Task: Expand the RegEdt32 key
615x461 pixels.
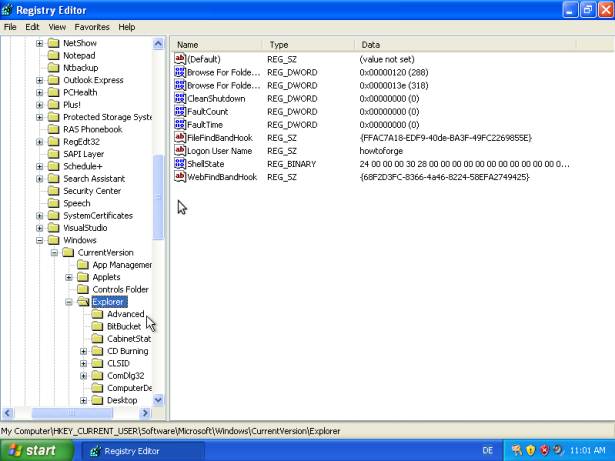Action: (40, 142)
